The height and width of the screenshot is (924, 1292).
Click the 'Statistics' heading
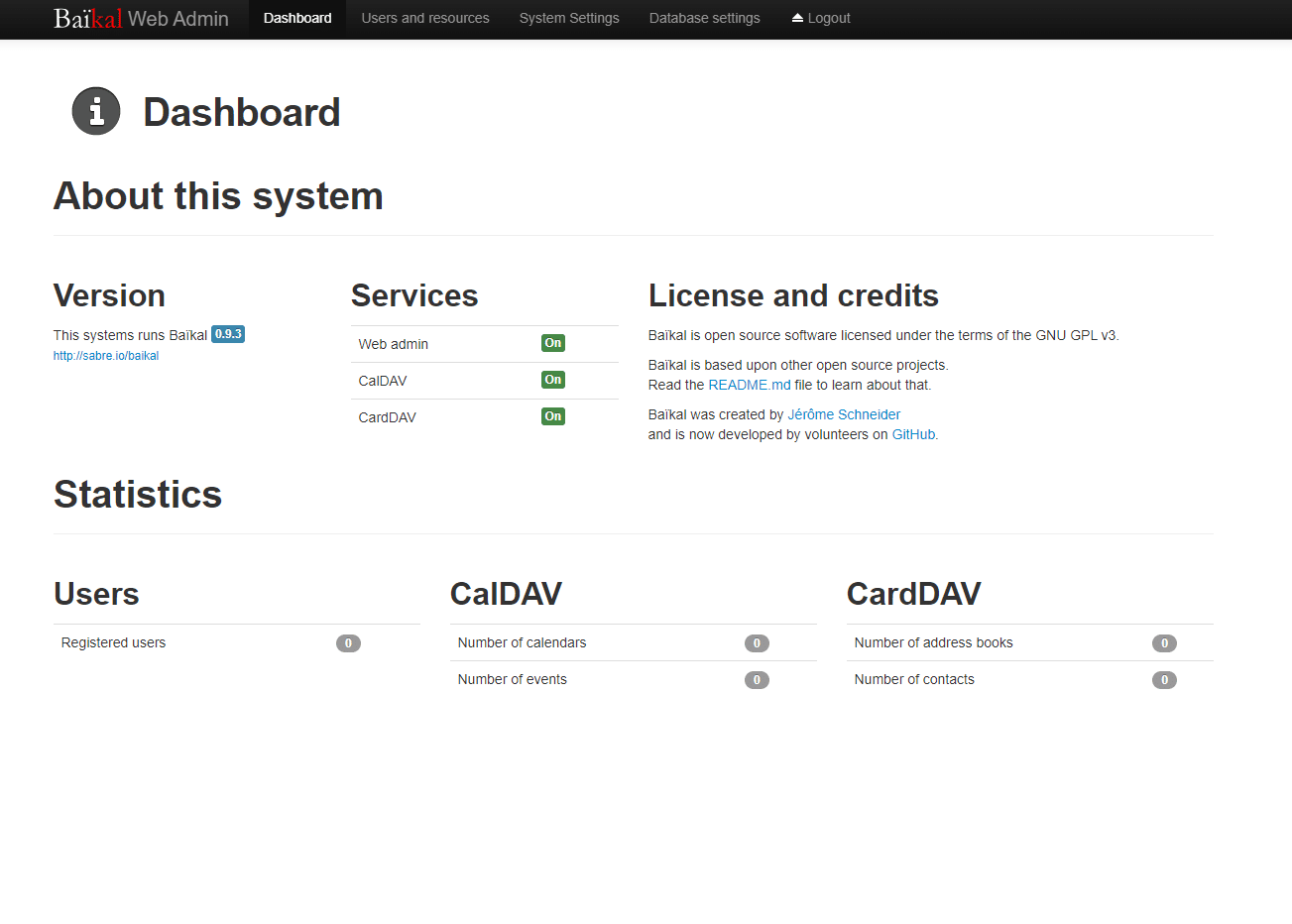pyautogui.click(x=138, y=495)
